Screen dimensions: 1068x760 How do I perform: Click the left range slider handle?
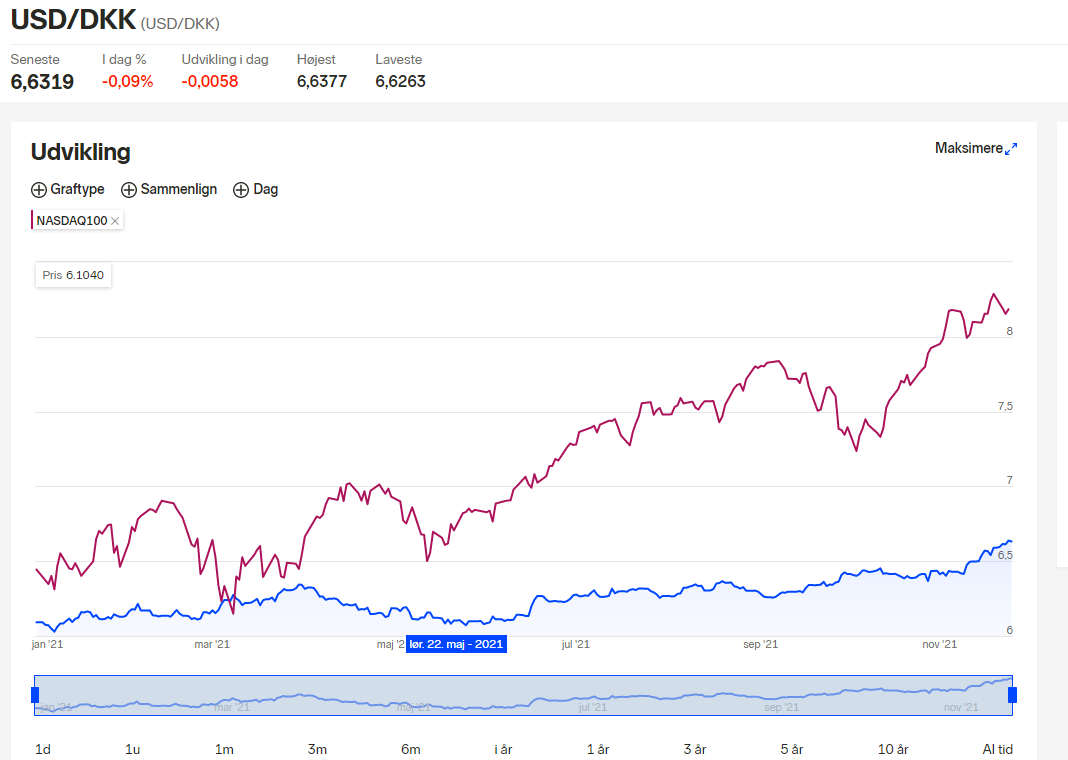[35, 695]
